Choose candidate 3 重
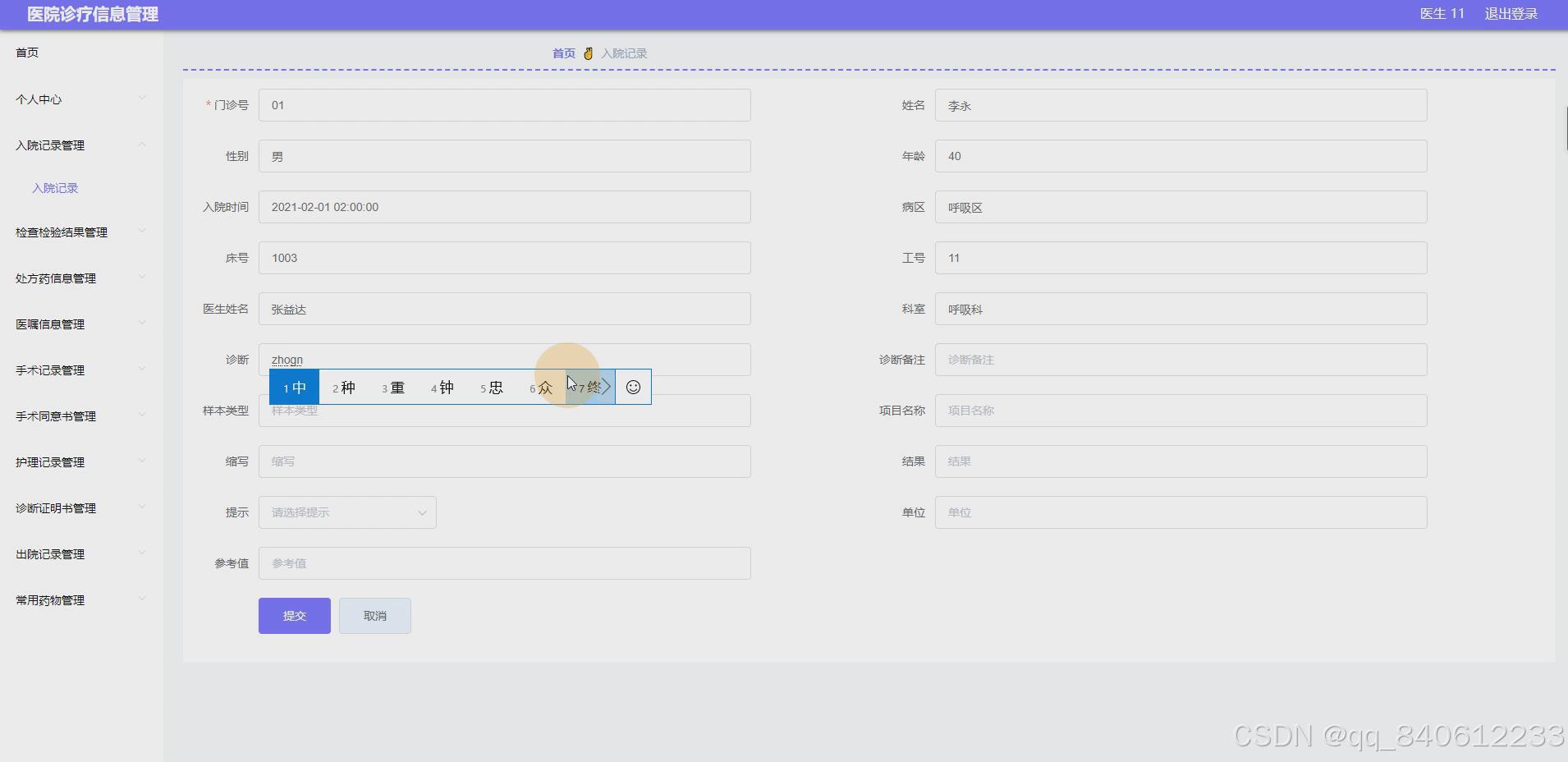 click(393, 388)
